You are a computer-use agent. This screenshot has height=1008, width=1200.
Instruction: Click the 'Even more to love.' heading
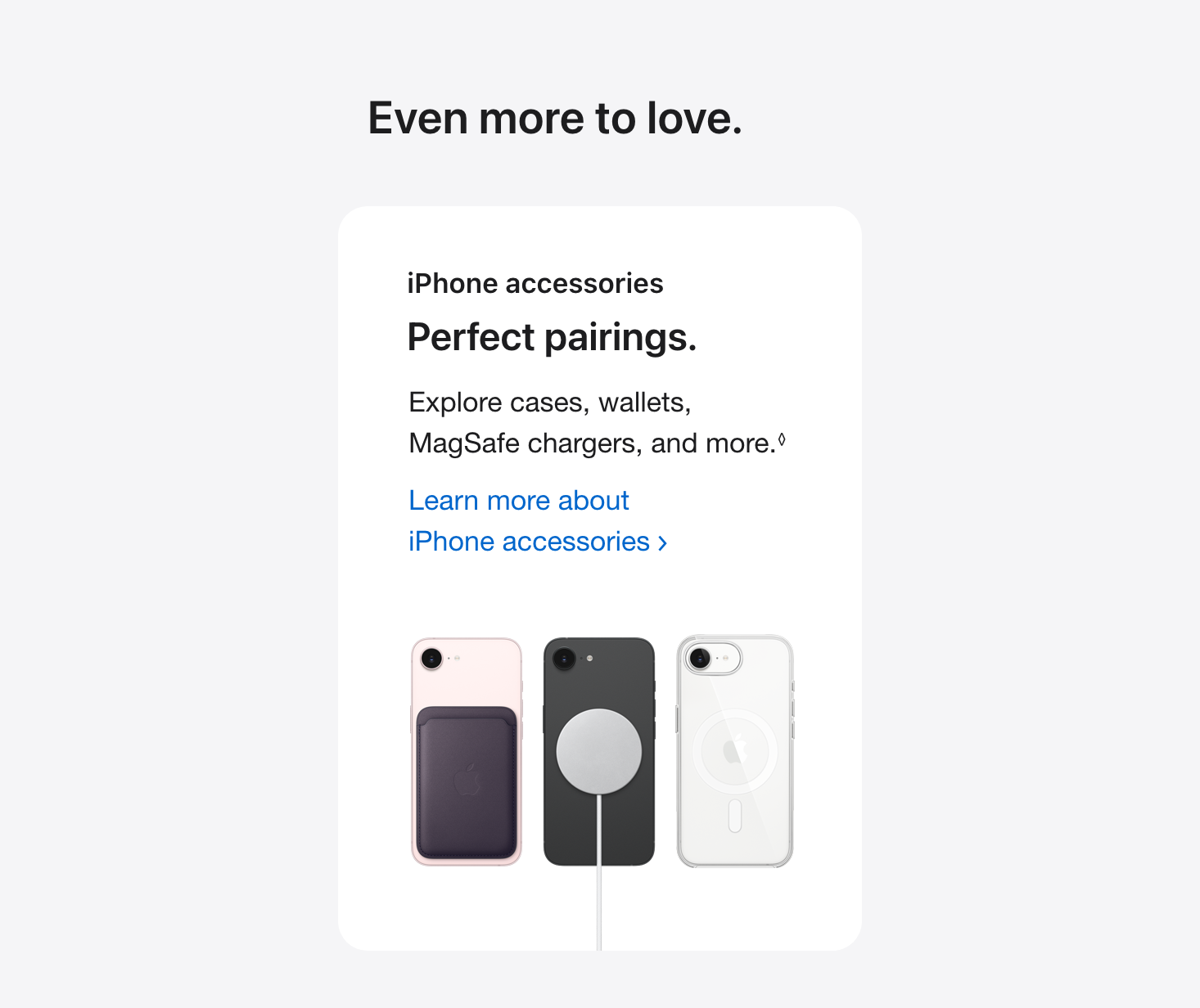[555, 119]
